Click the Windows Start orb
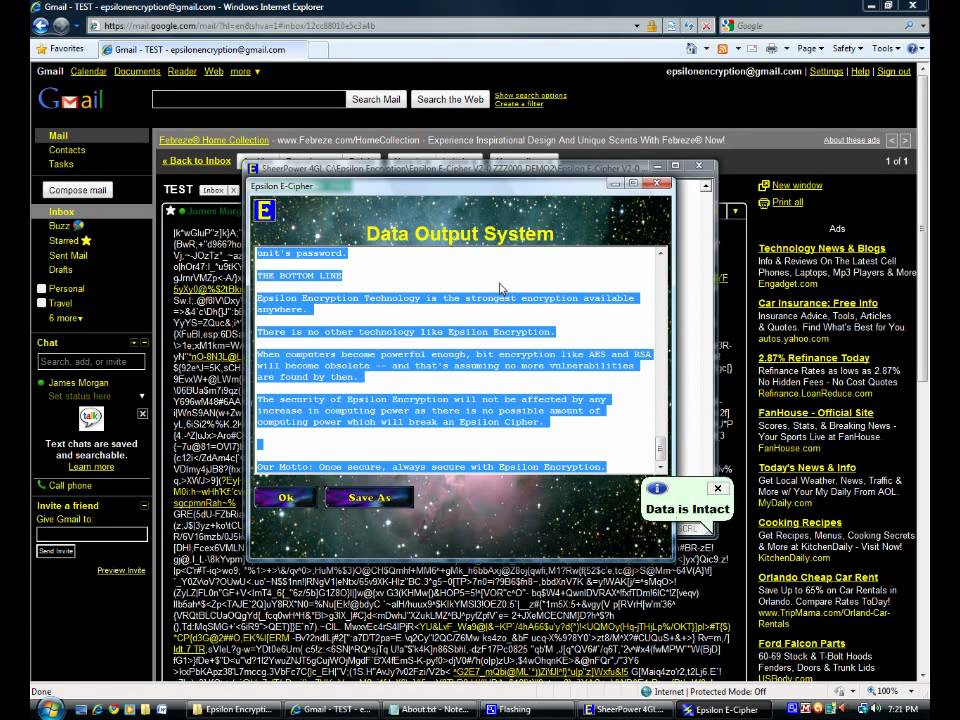960x720 pixels. point(51,708)
